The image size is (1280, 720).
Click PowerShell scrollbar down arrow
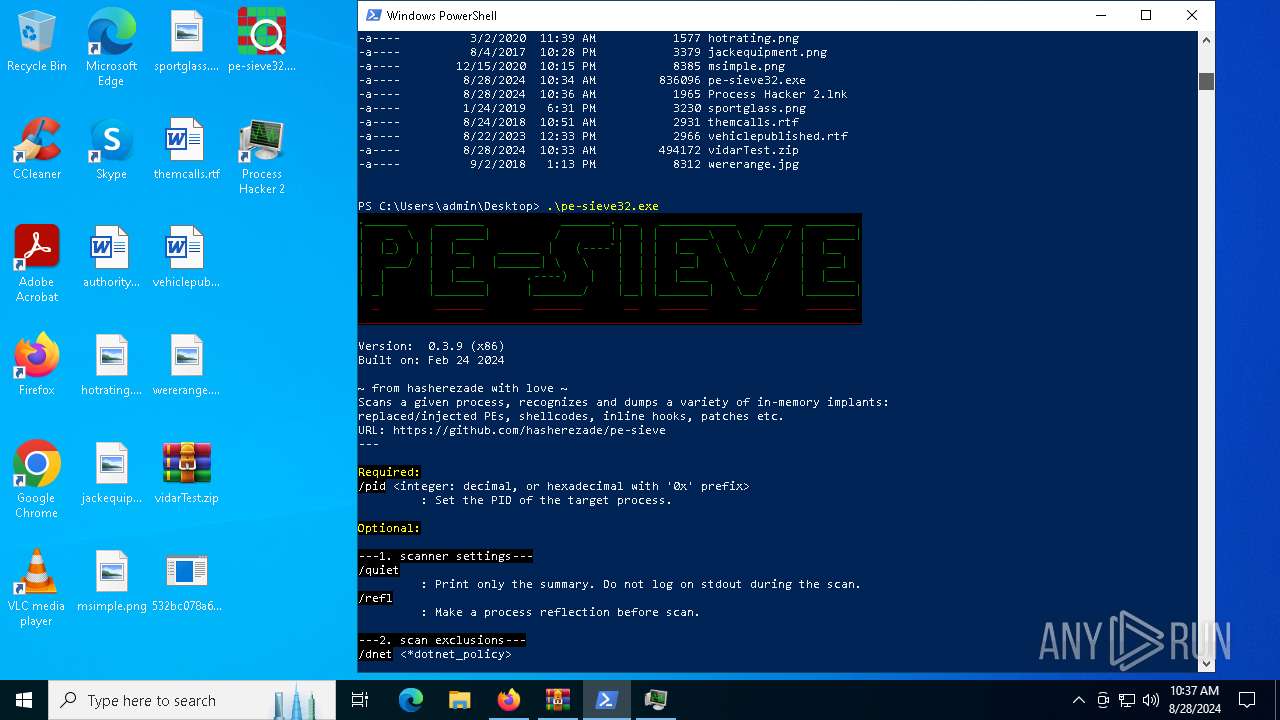[x=1206, y=662]
